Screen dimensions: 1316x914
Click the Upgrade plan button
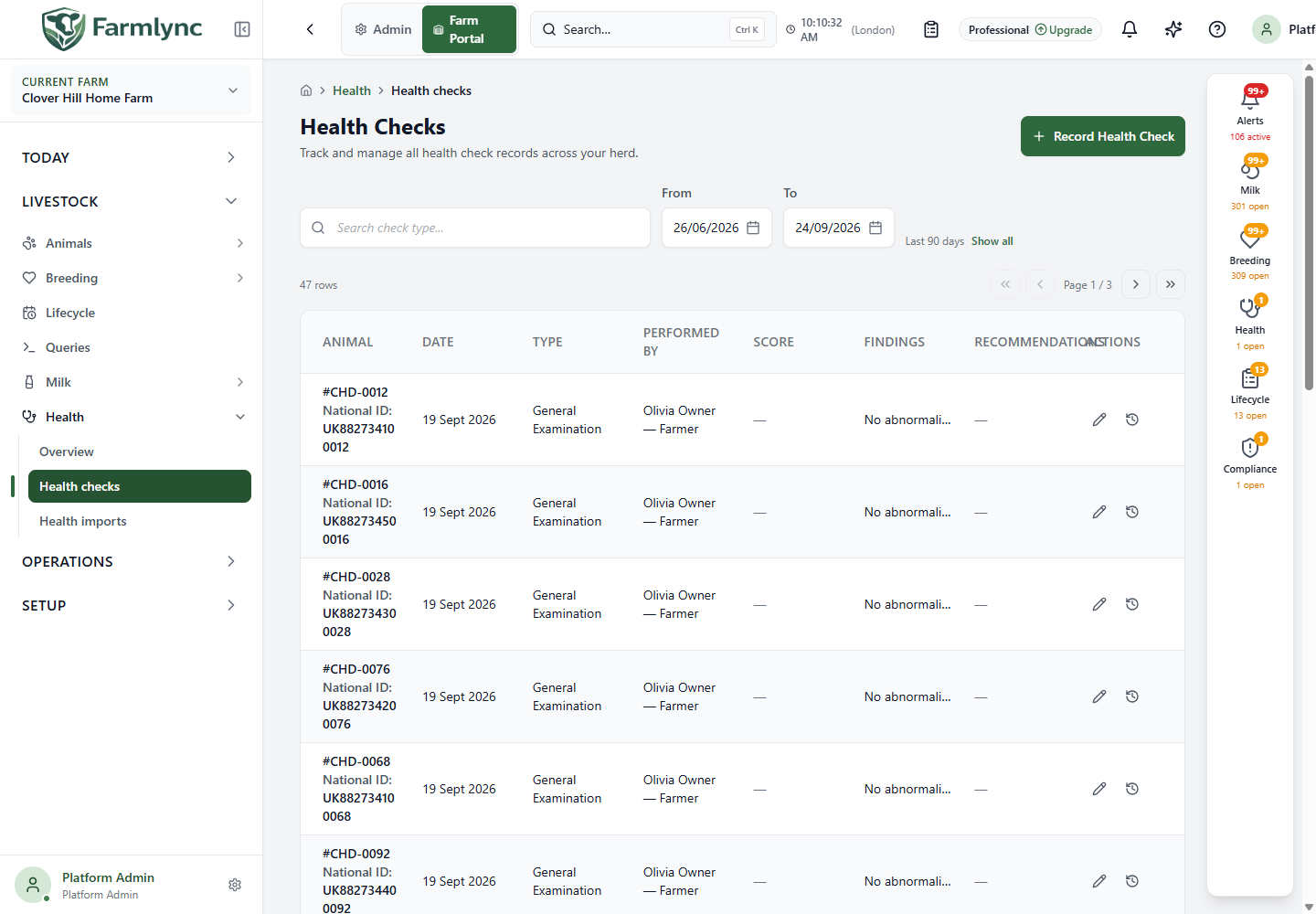tap(1064, 29)
